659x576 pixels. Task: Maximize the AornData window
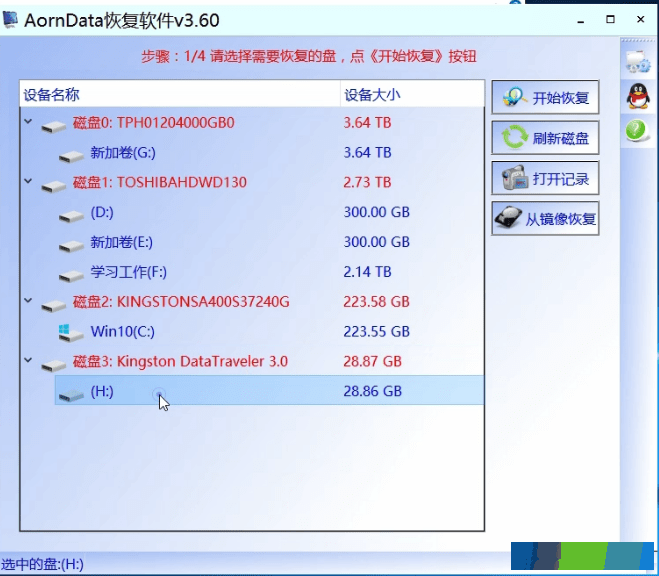pyautogui.click(x=611, y=19)
